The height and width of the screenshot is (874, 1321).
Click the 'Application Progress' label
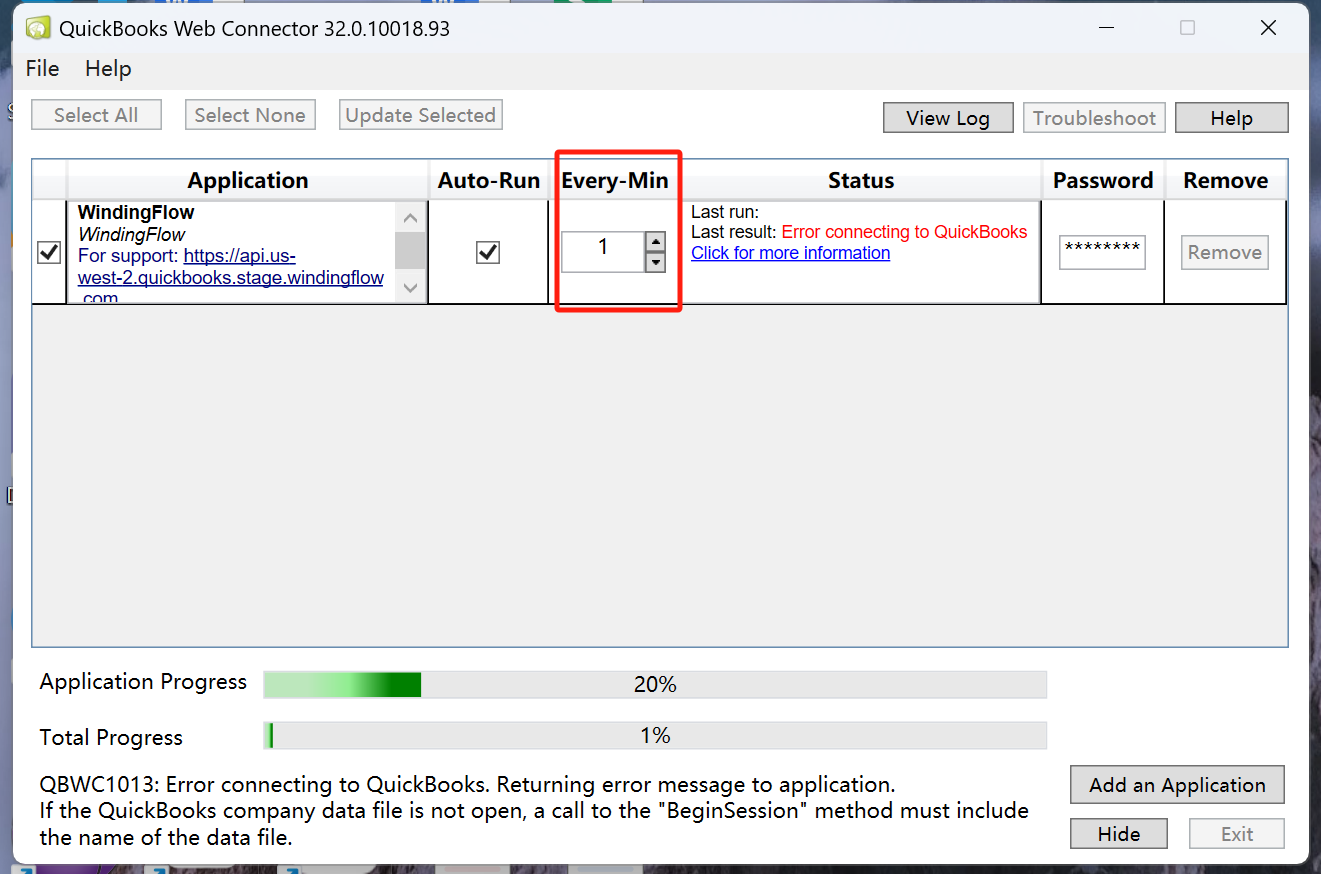tap(143, 682)
